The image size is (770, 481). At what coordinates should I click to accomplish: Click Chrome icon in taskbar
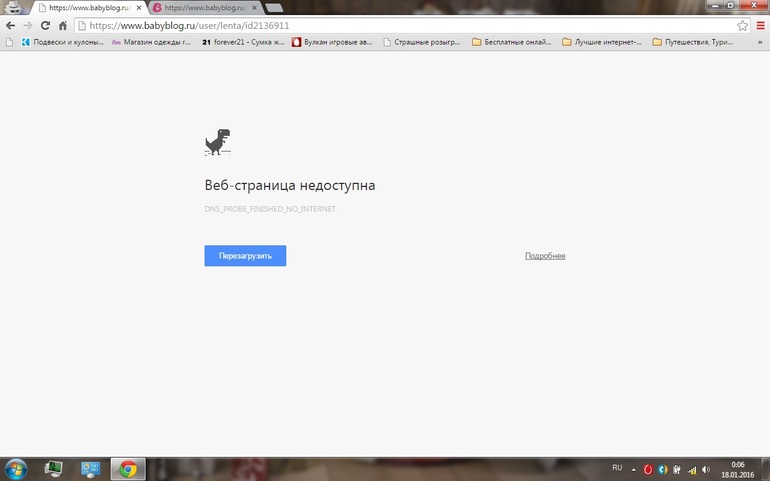[128, 469]
